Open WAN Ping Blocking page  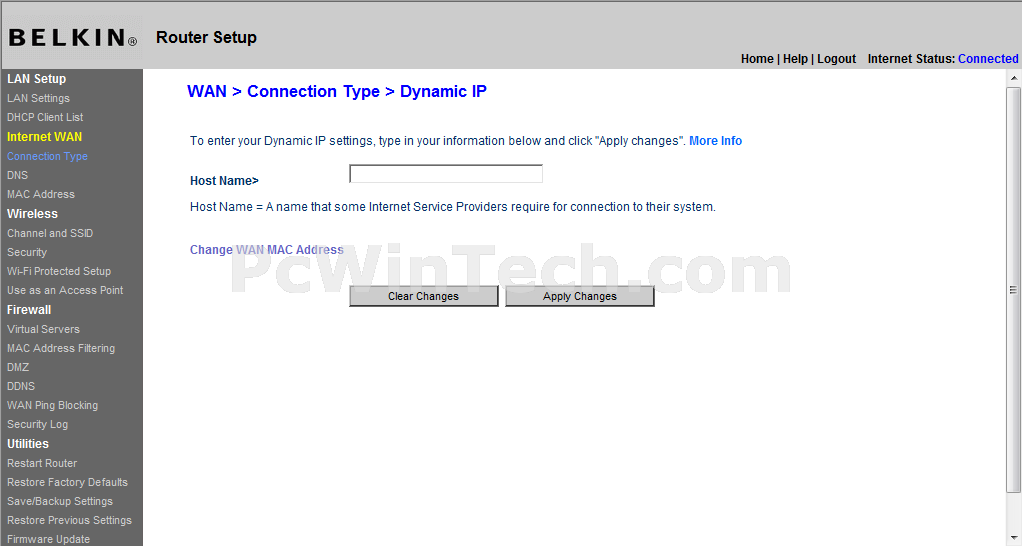click(x=52, y=405)
